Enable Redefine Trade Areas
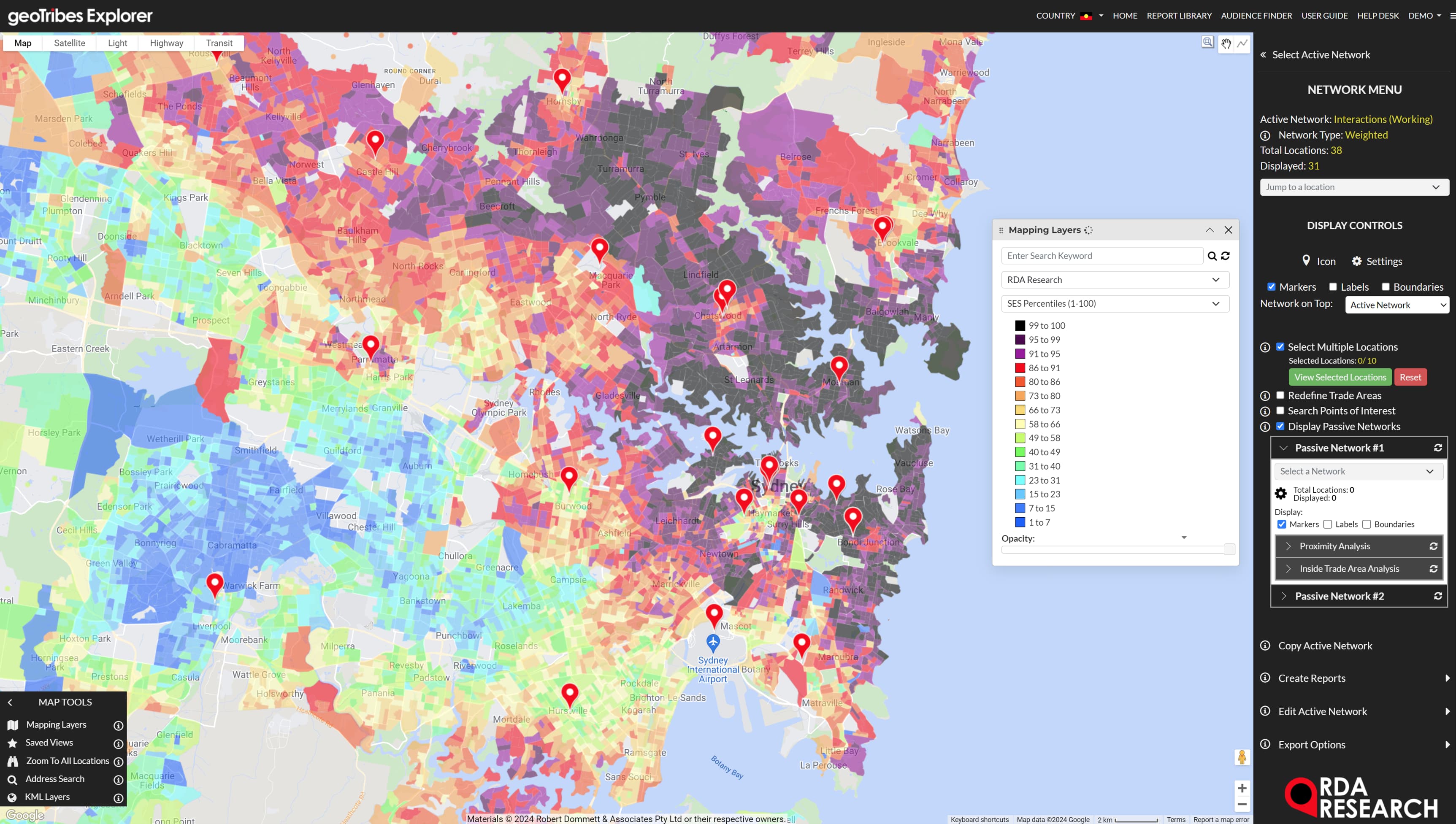 coord(1280,395)
